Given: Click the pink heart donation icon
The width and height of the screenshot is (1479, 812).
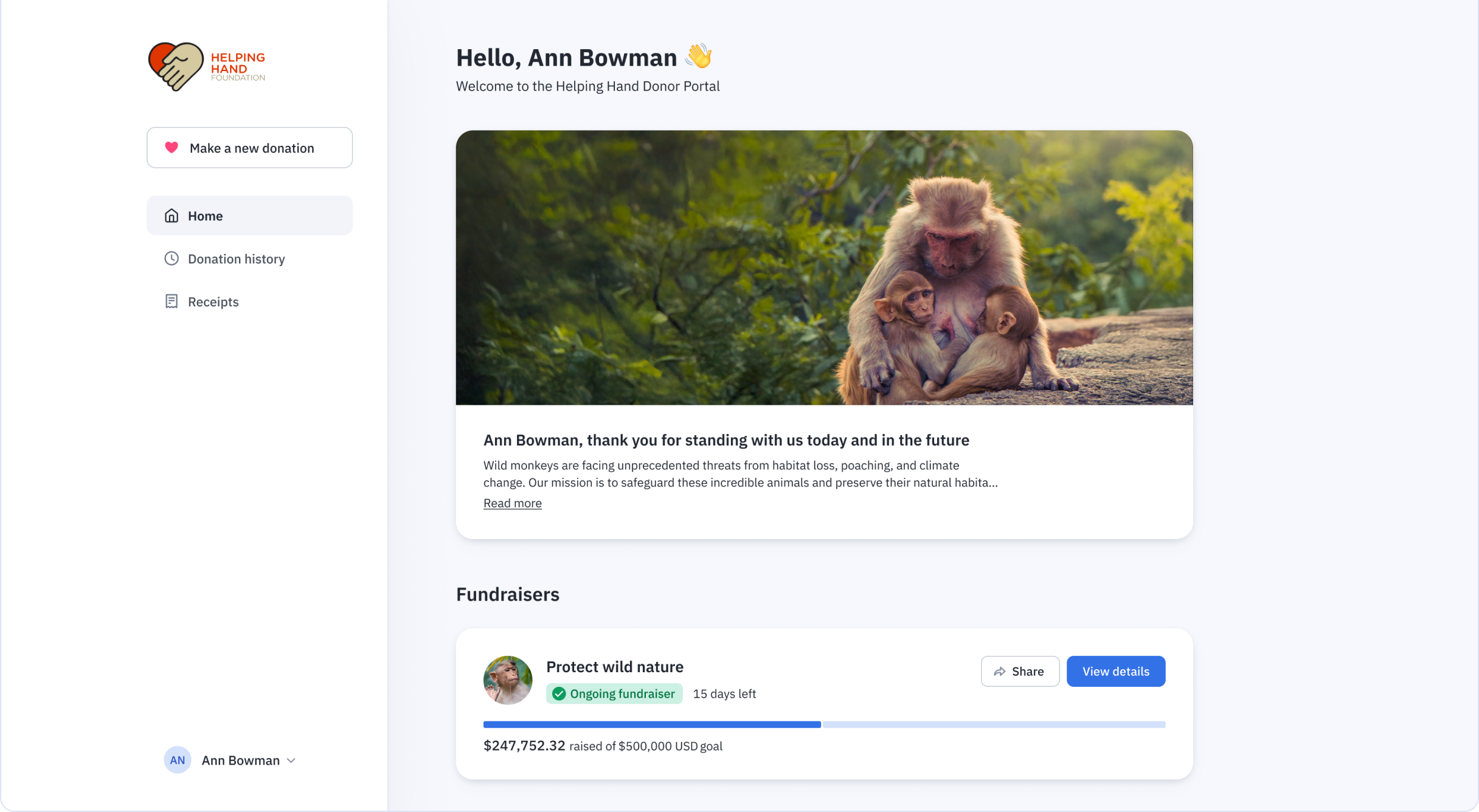Looking at the screenshot, I should pos(171,148).
